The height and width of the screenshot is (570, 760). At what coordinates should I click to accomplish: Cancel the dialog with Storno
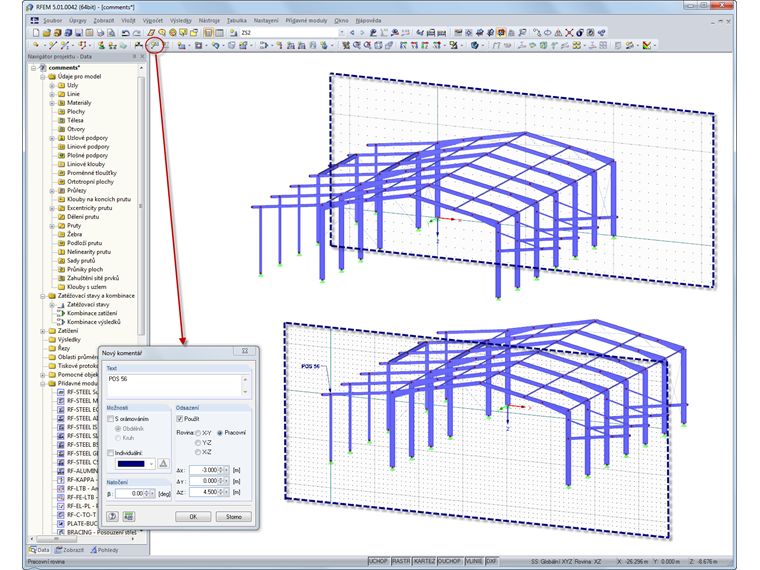pos(234,516)
